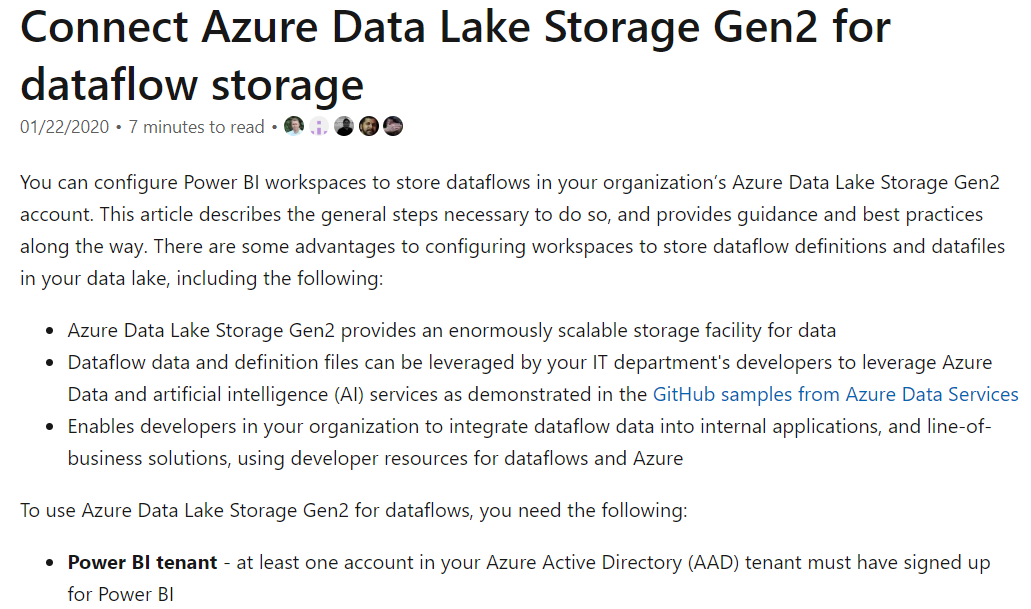Click the first contributor avatar
Viewport: 1031px width, 609px height.
click(x=294, y=126)
